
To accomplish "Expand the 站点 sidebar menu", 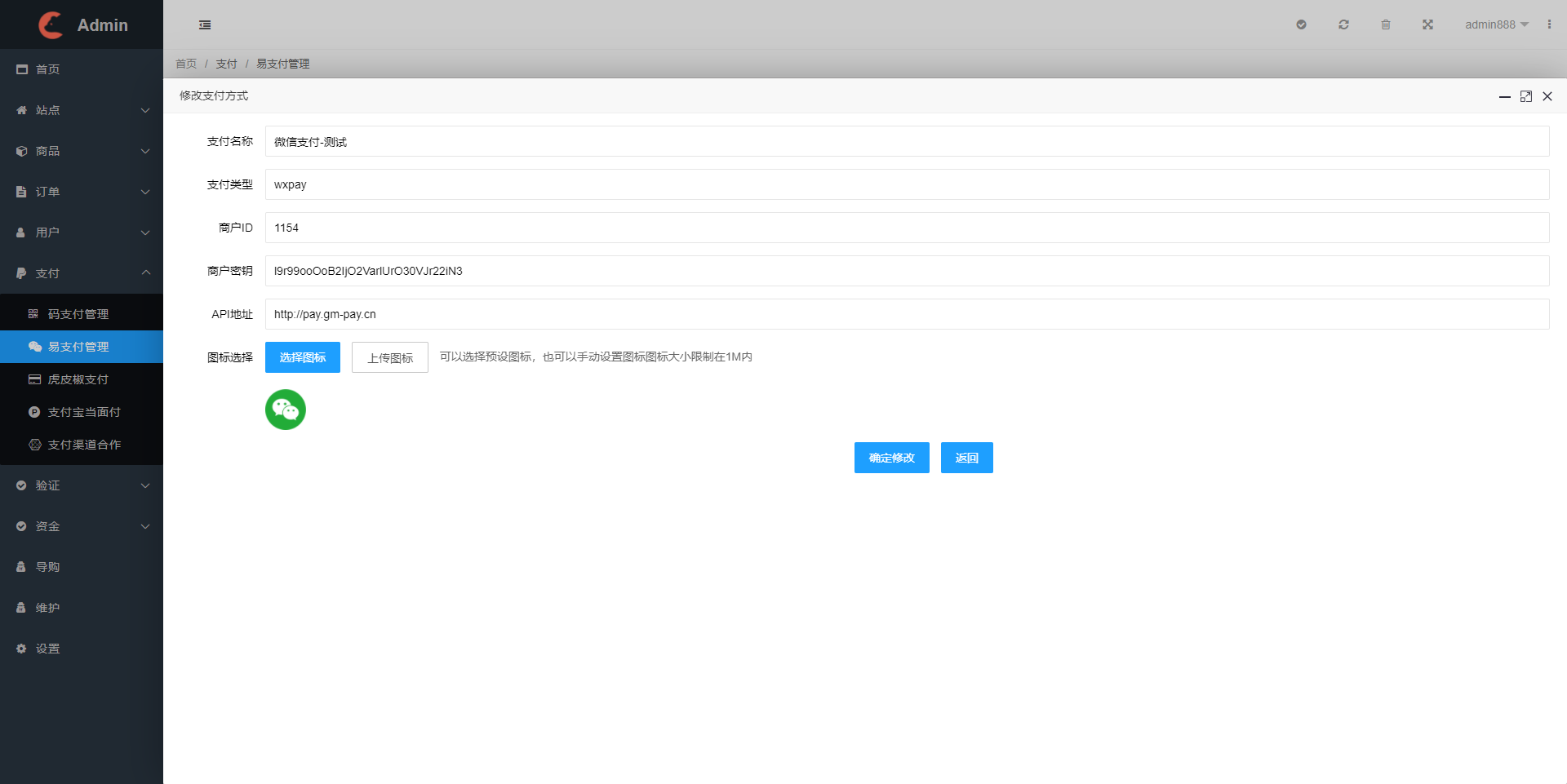I will click(x=82, y=110).
